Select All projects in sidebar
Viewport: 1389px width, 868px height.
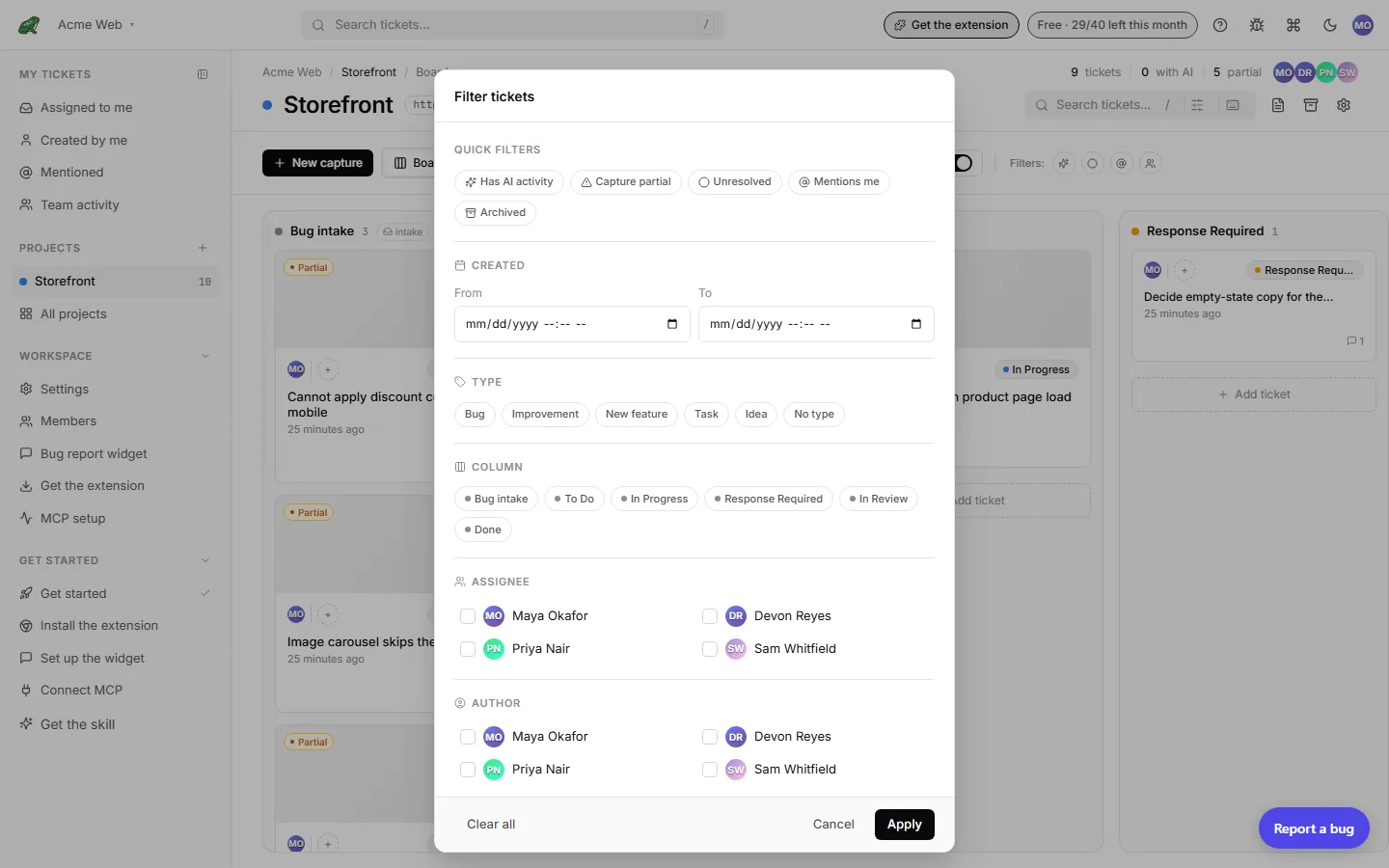point(116,314)
